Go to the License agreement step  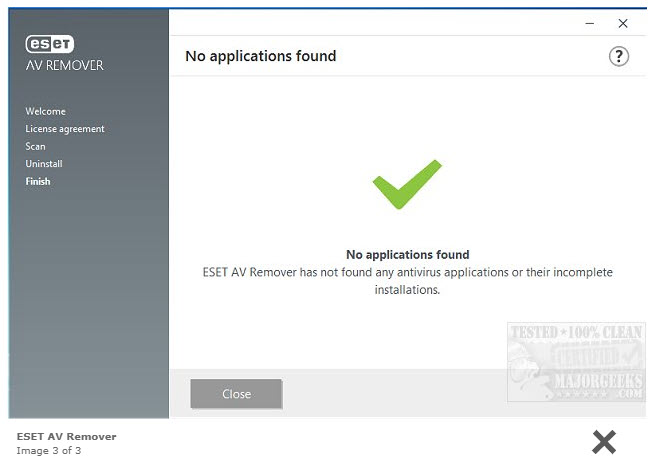[x=65, y=129]
